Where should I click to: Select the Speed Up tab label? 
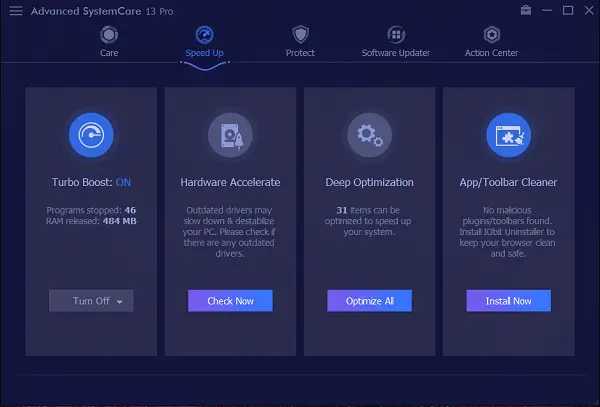204,53
